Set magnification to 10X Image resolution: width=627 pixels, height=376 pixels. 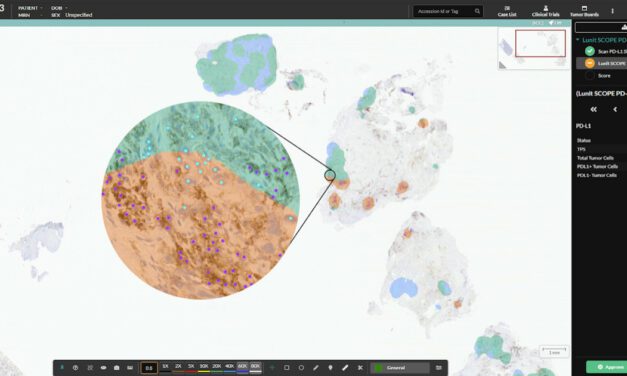tap(204, 367)
